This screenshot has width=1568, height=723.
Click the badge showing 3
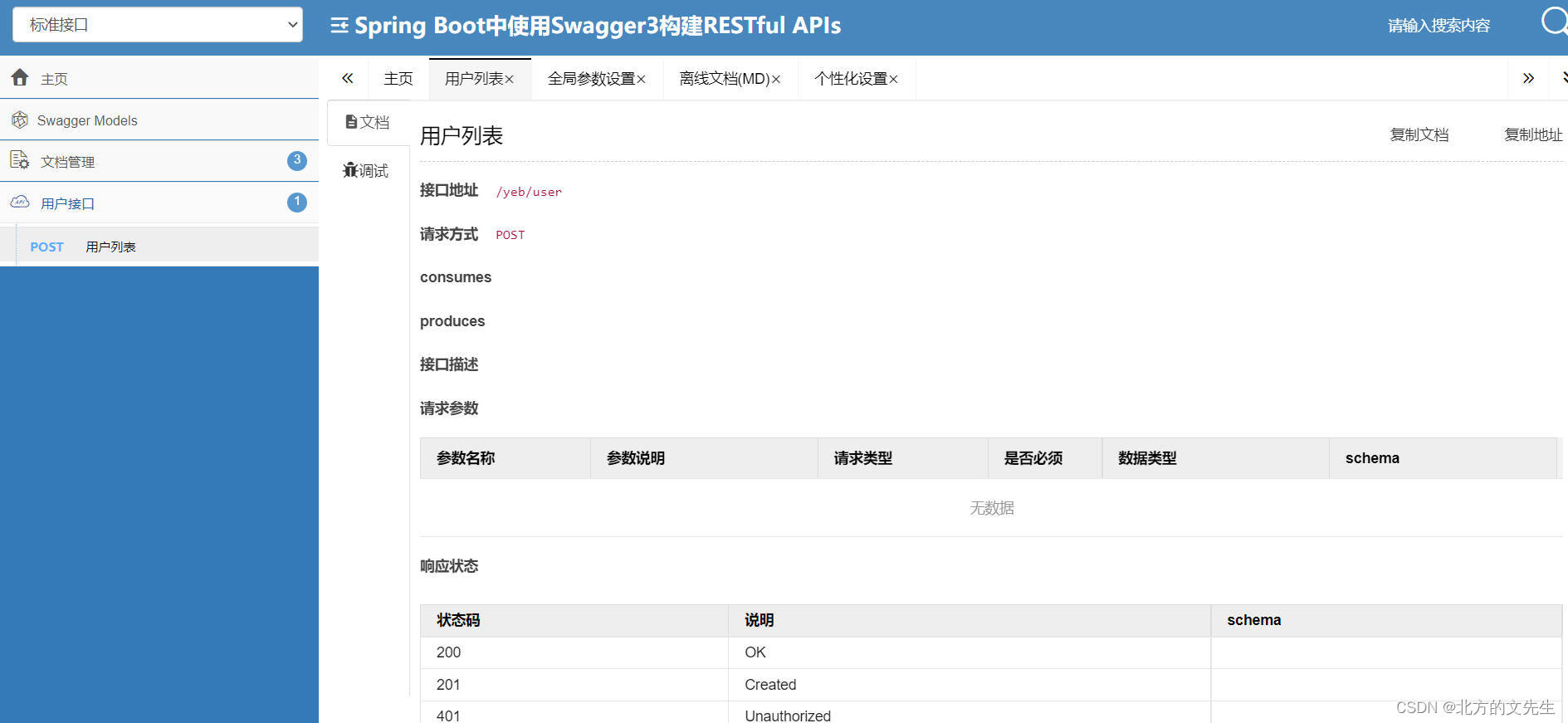click(x=297, y=160)
